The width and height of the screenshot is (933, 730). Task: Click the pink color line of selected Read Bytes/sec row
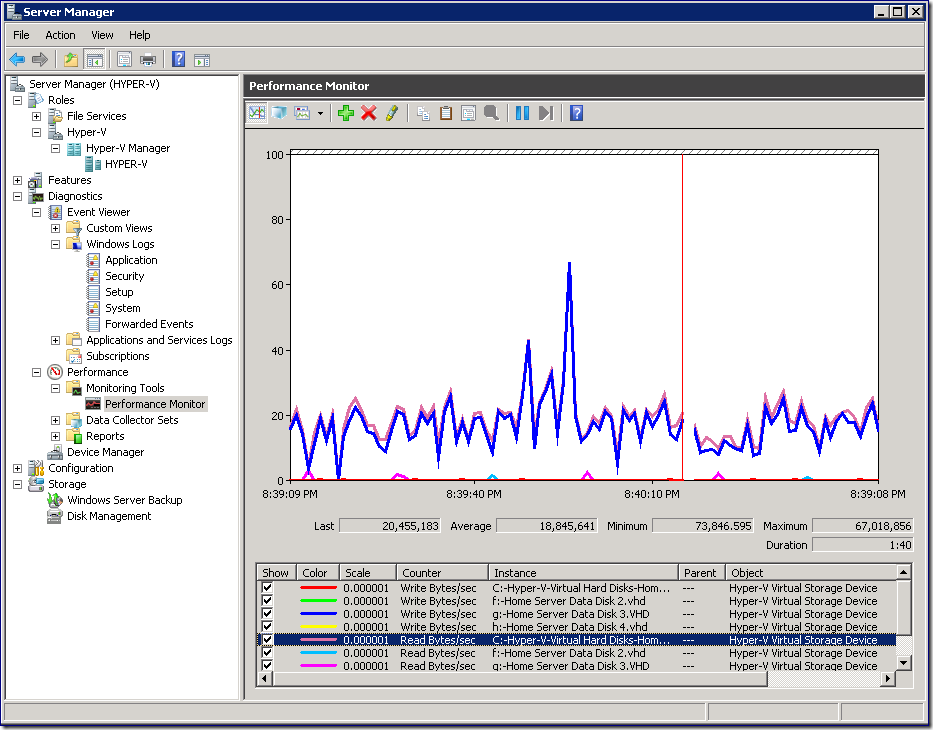coord(318,640)
